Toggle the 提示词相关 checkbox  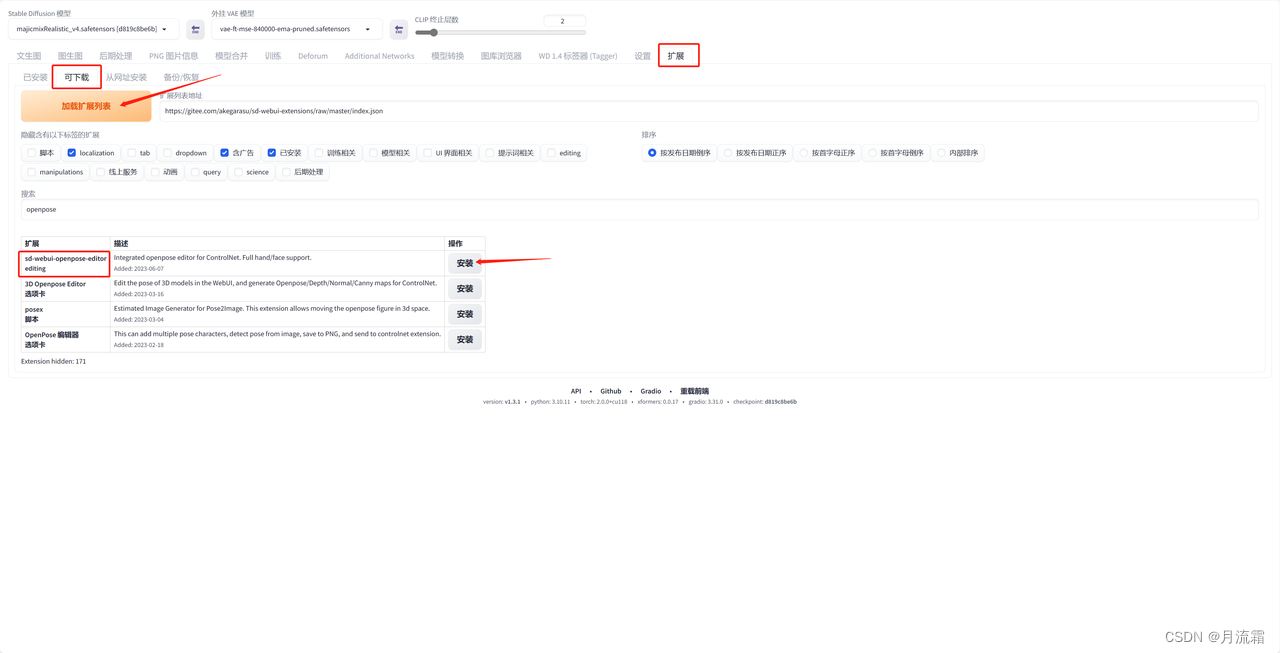coord(490,153)
